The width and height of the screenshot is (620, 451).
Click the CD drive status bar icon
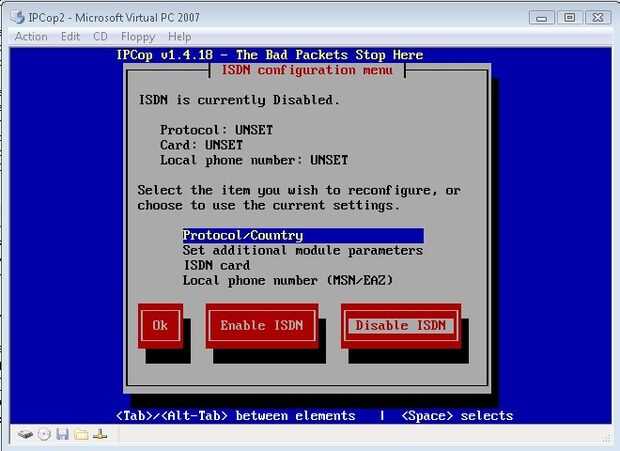pos(44,434)
